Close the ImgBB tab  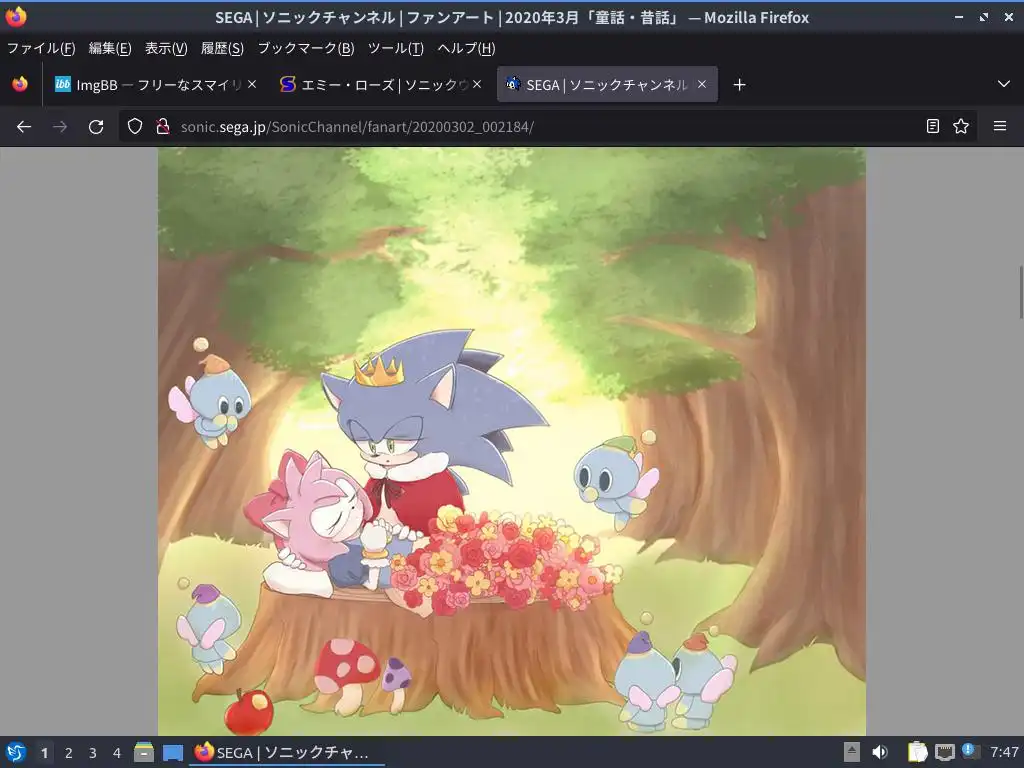click(252, 84)
